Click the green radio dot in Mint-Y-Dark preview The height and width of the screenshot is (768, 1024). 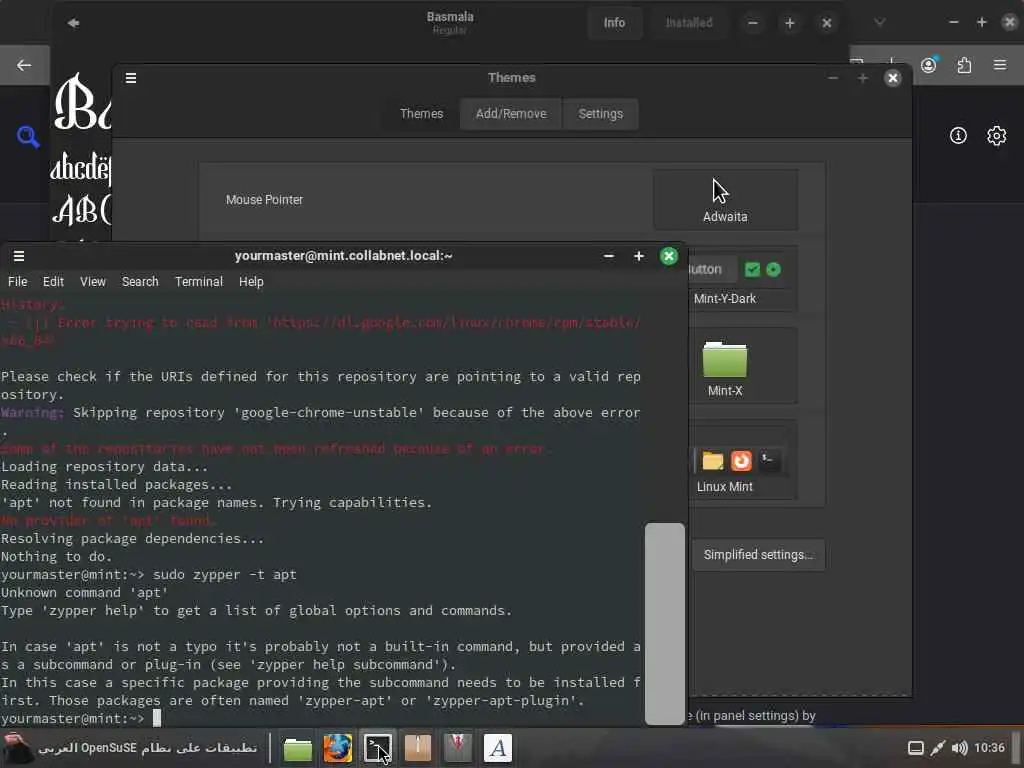(x=773, y=270)
